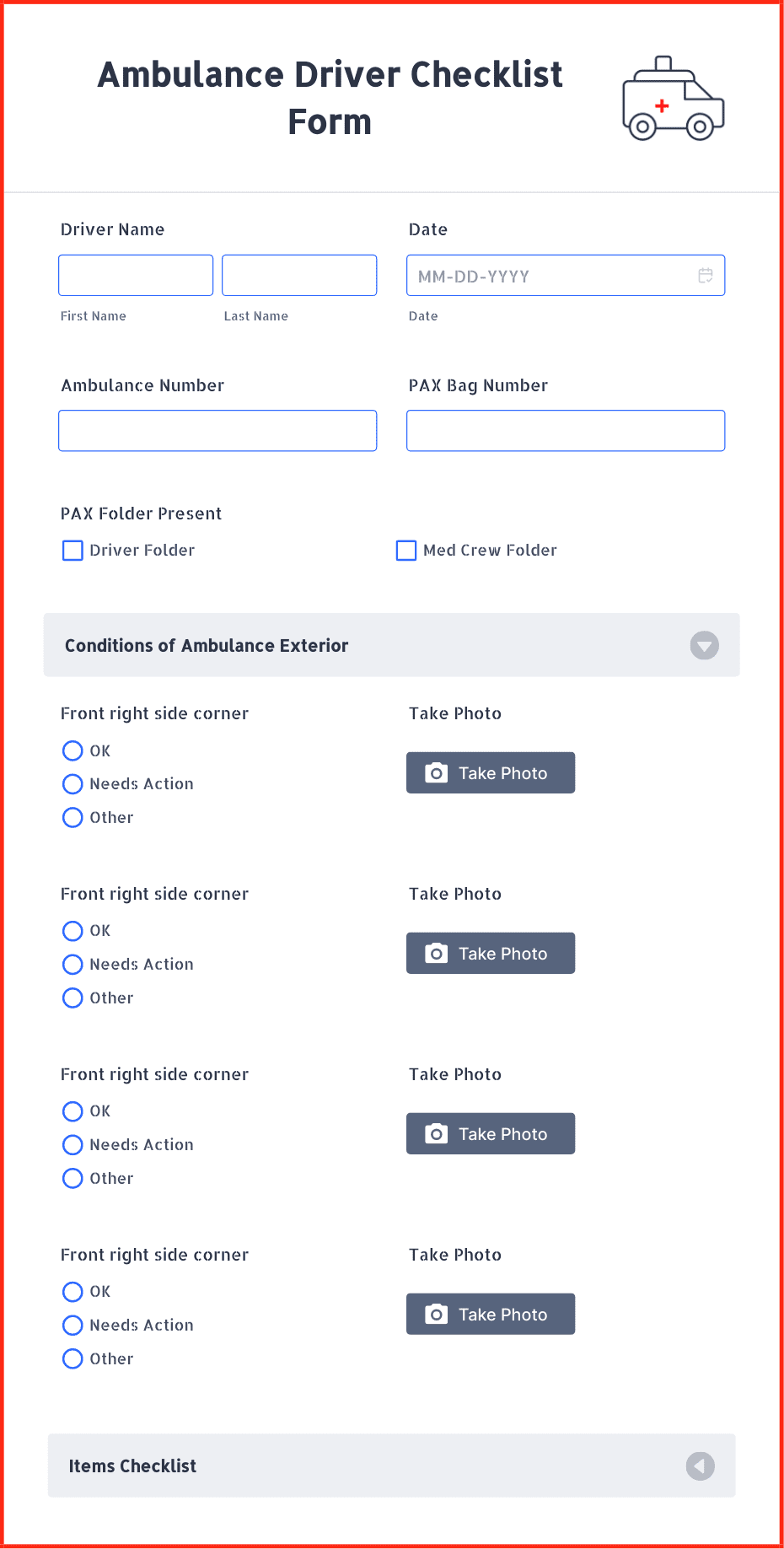This screenshot has width=784, height=1549.
Task: Select Needs Action in the second corner section
Action: click(x=72, y=964)
